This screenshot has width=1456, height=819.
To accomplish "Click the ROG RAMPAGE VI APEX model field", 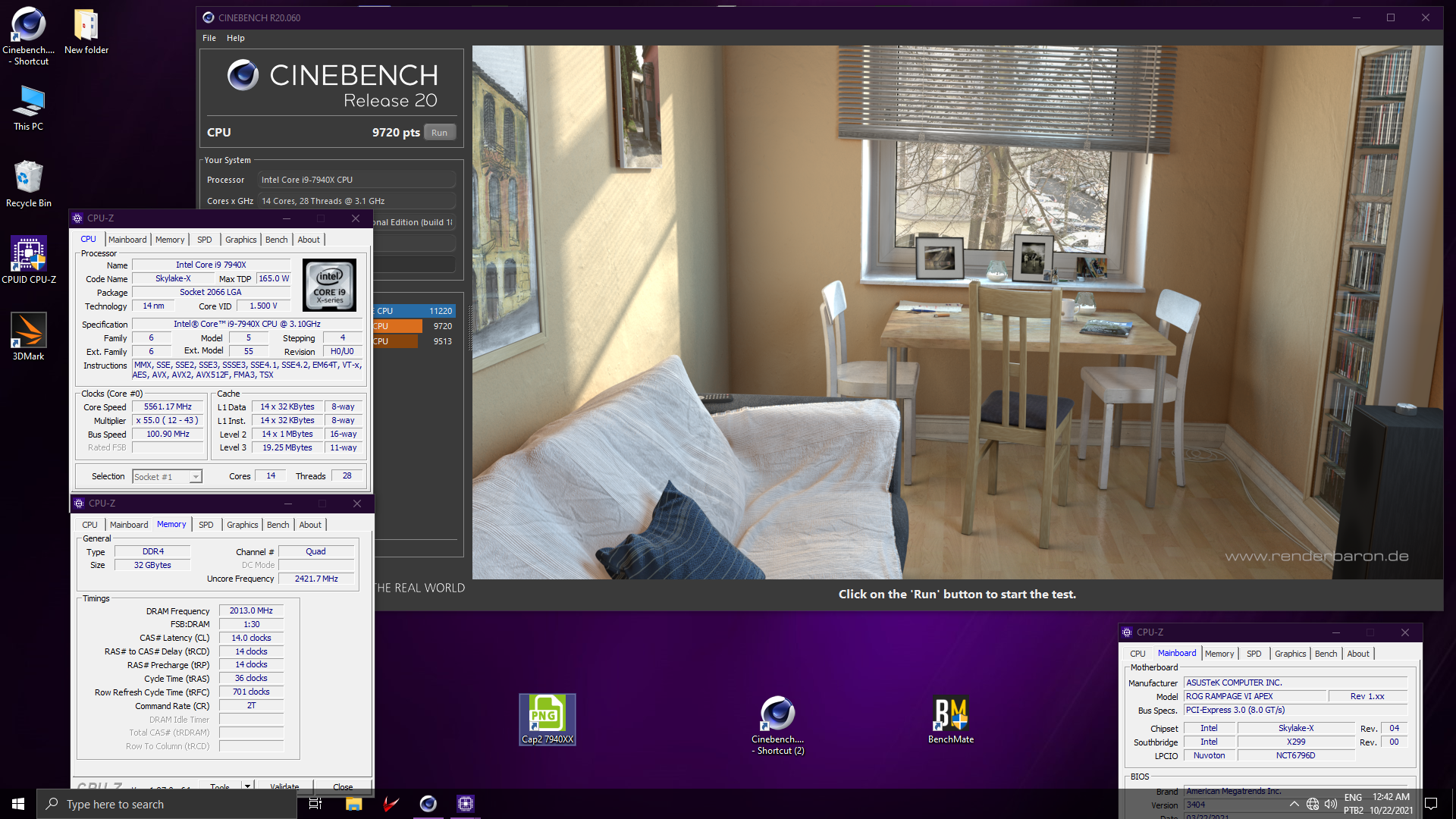I will tap(1255, 696).
